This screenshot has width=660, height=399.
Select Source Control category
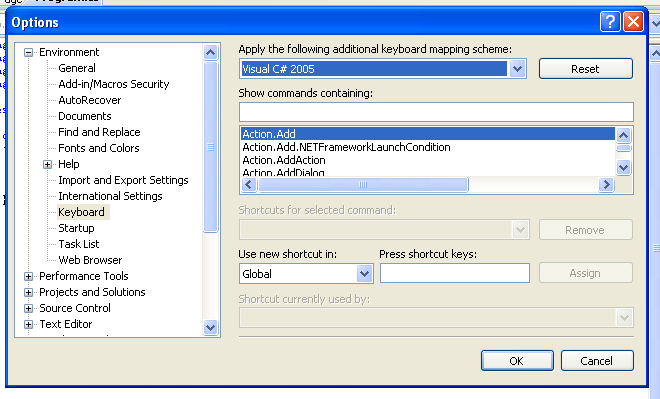pos(75,308)
